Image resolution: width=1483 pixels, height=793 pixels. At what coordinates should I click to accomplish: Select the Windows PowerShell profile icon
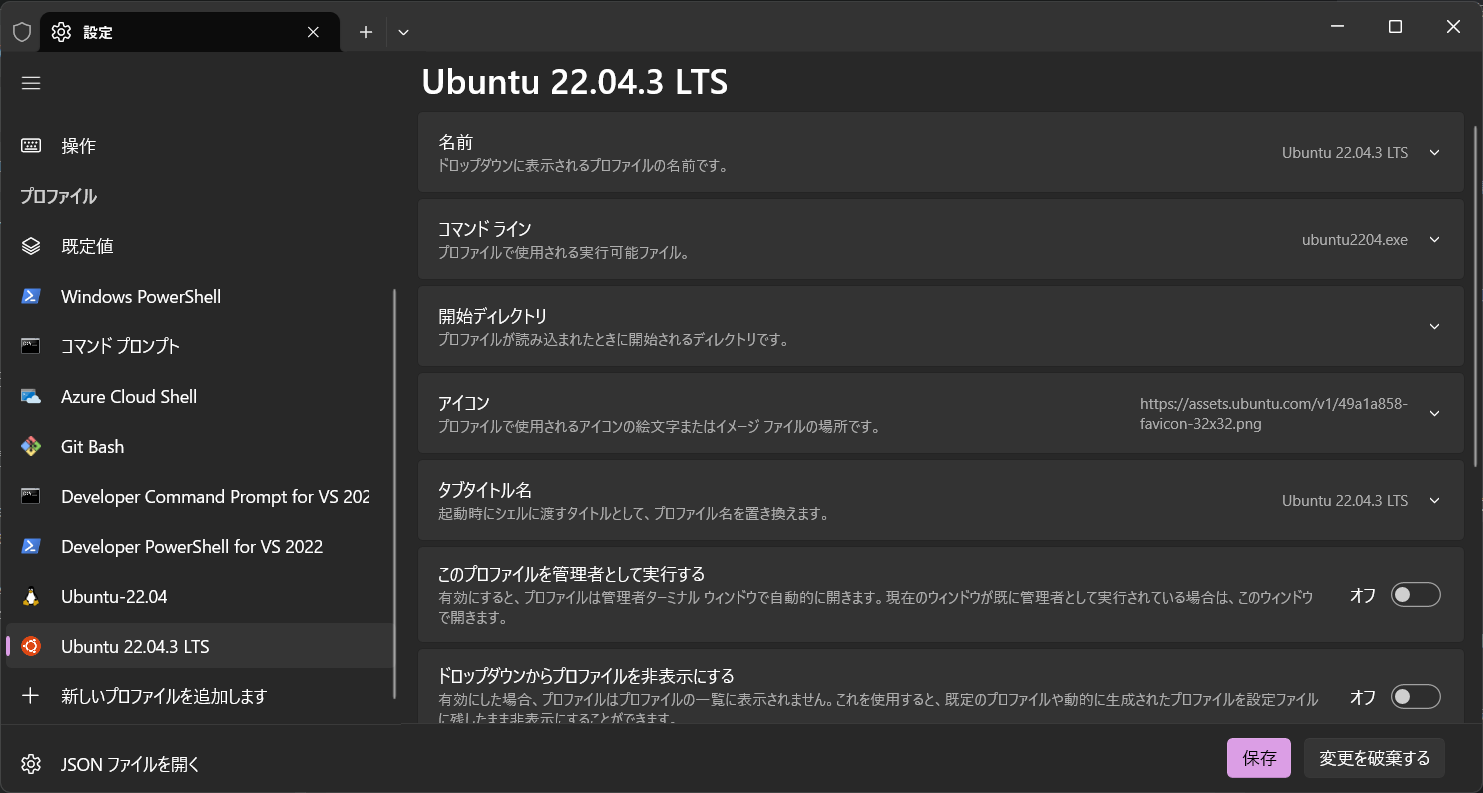tap(31, 296)
